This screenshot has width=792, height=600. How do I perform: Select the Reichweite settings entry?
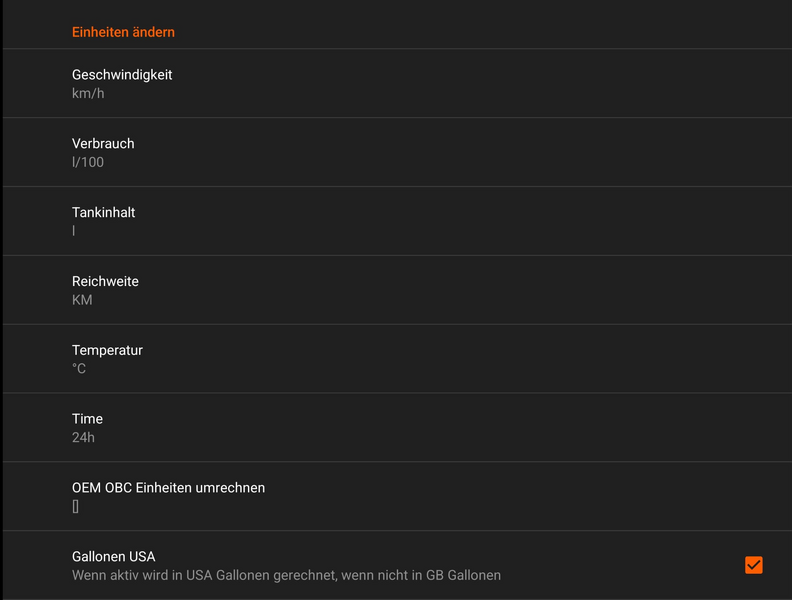pos(105,282)
